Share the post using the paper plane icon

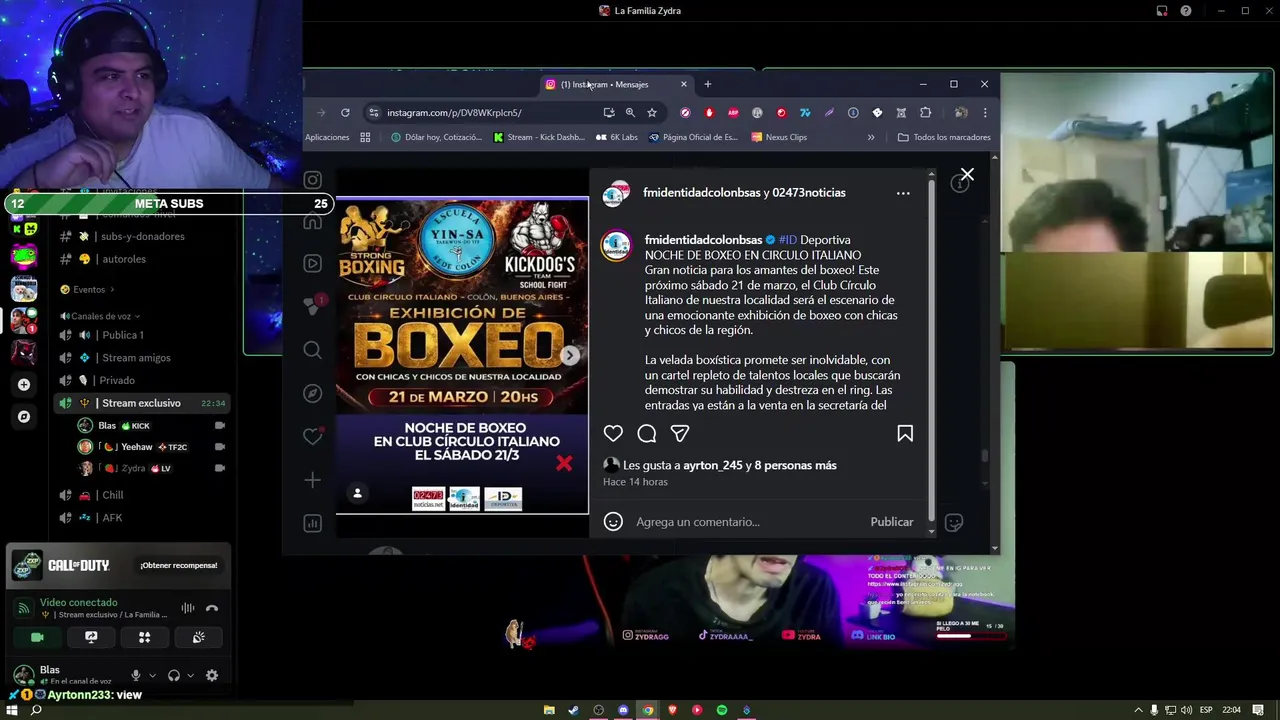[x=680, y=433]
